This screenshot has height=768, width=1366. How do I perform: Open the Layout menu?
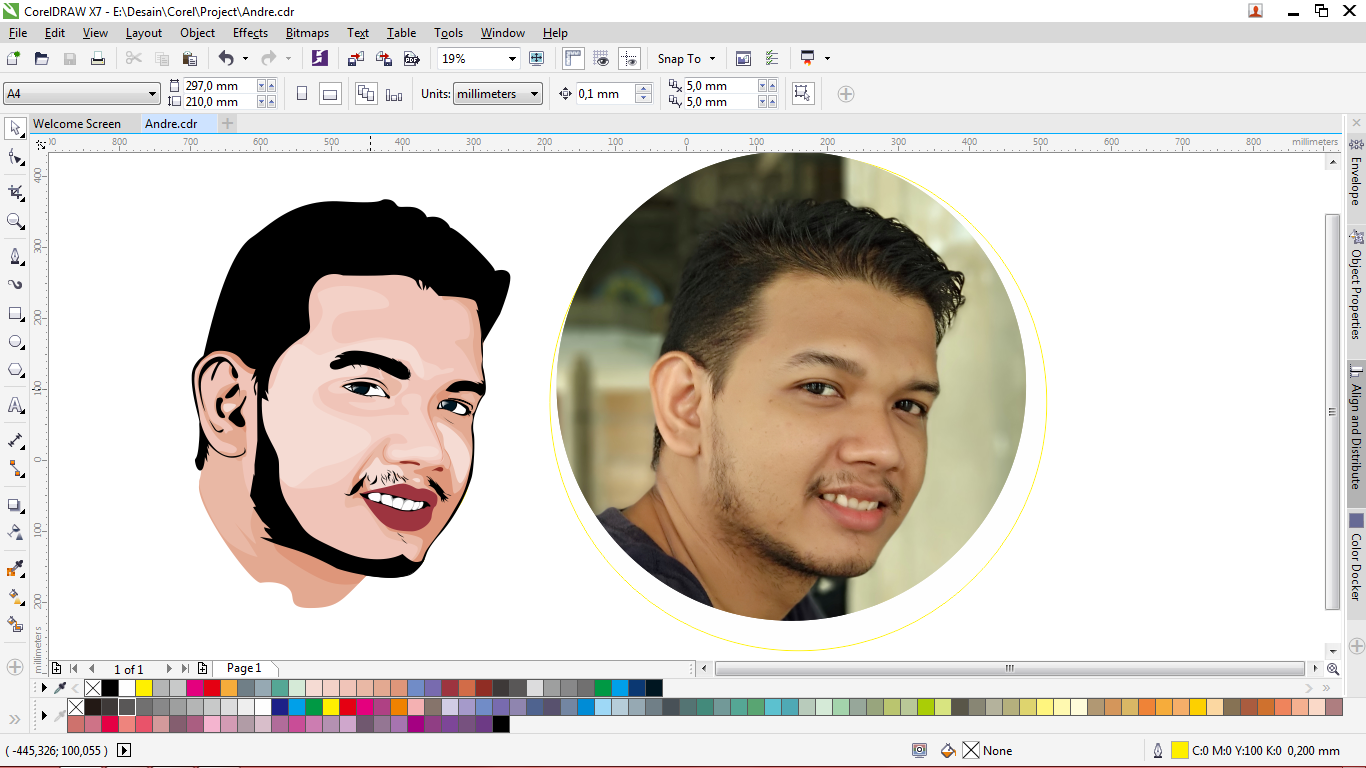(x=144, y=33)
